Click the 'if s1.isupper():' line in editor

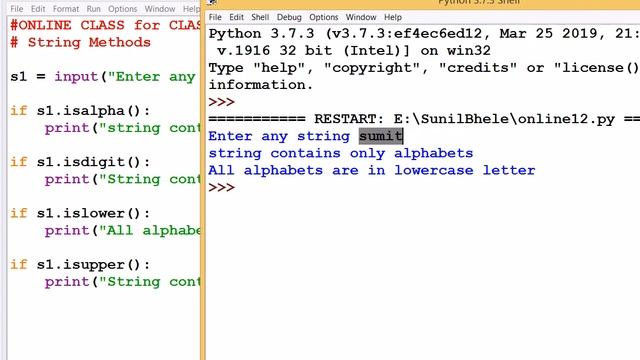point(80,265)
